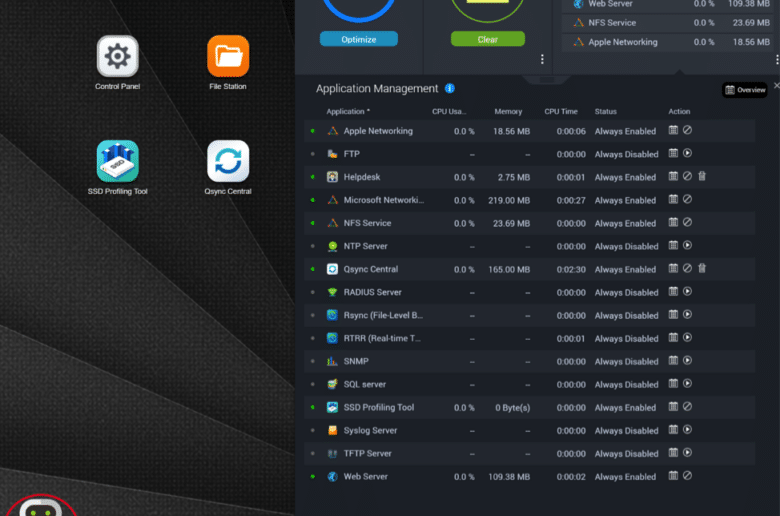Open schedule icon for Syslog Server
The height and width of the screenshot is (516, 780).
tap(673, 430)
